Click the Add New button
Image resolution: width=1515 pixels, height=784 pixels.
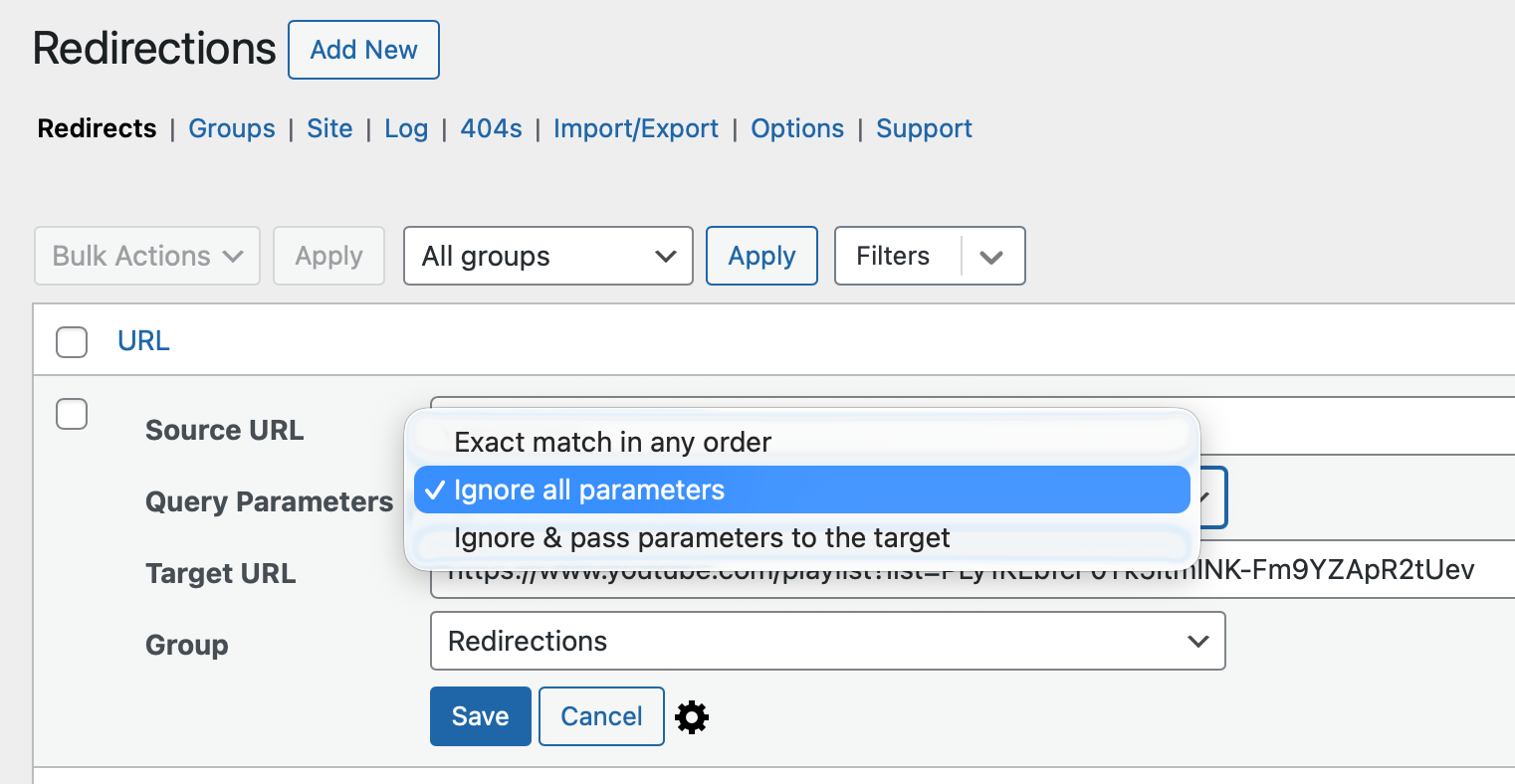(x=363, y=50)
